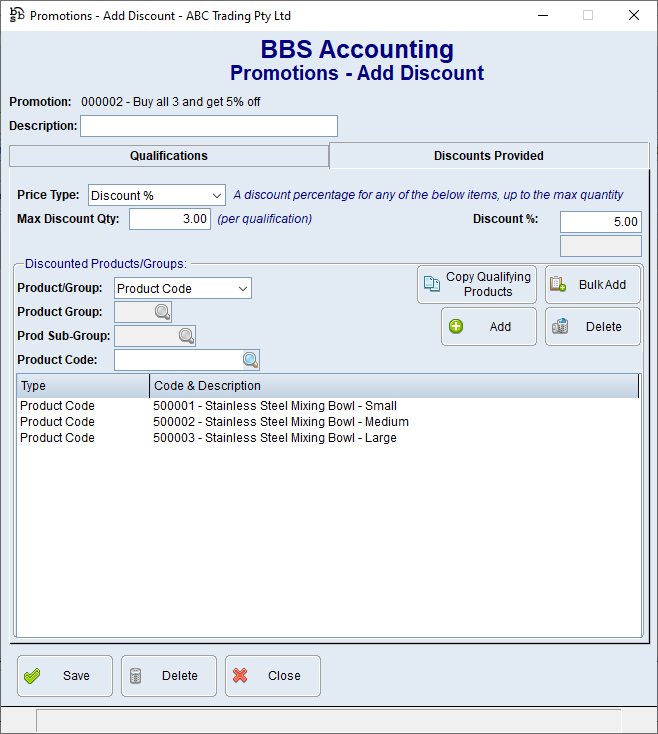
Task: Click the Copy Qualifying Products button
Action: point(477,285)
